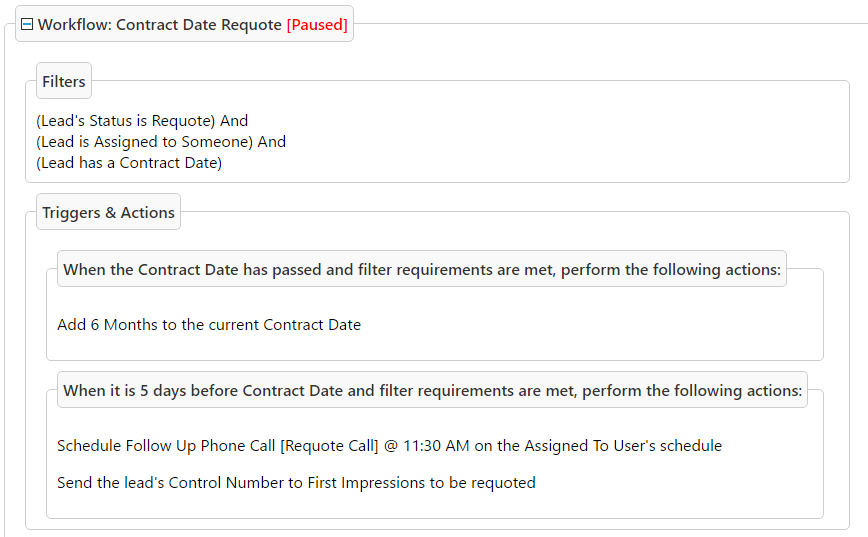Image resolution: width=868 pixels, height=537 pixels.
Task: Click the And after the Assigned to Someone filter
Action: pos(272,142)
